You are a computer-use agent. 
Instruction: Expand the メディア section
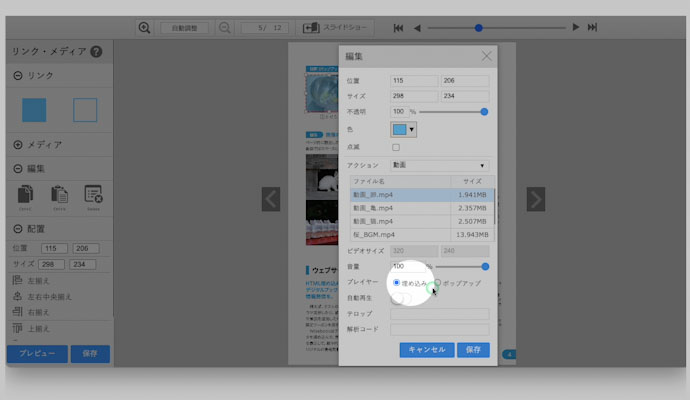coord(18,144)
